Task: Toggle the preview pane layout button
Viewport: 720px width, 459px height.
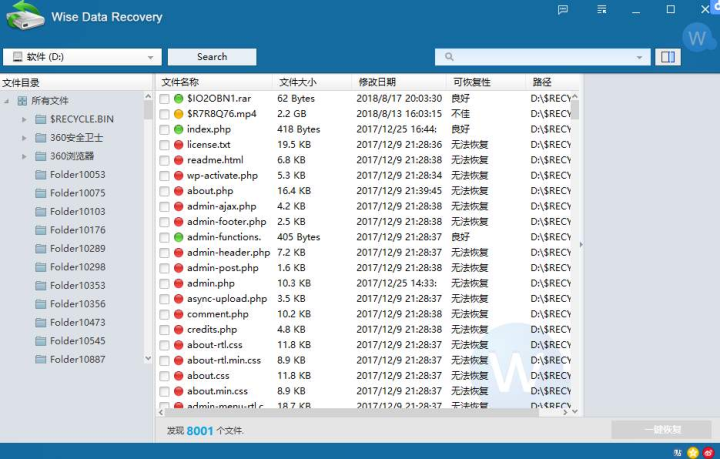Action: (x=667, y=57)
